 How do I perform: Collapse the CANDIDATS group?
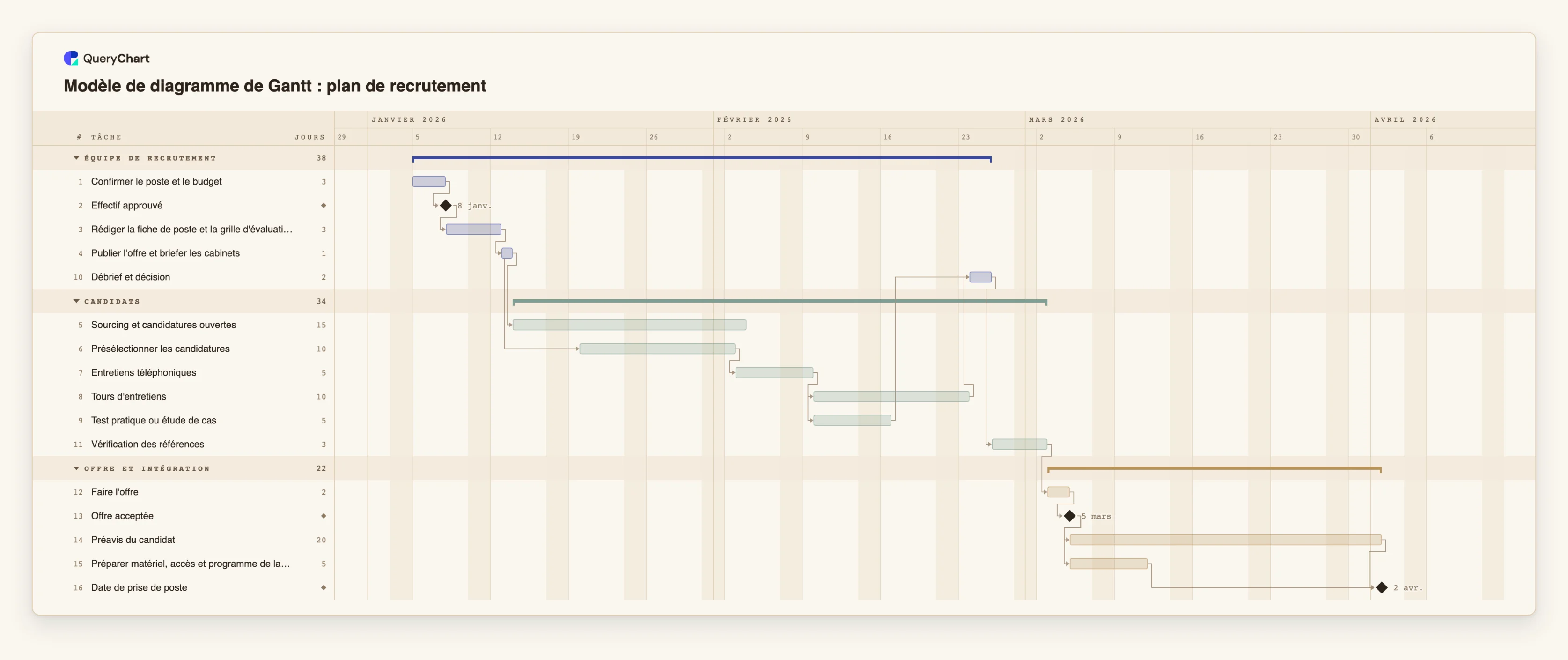click(76, 301)
